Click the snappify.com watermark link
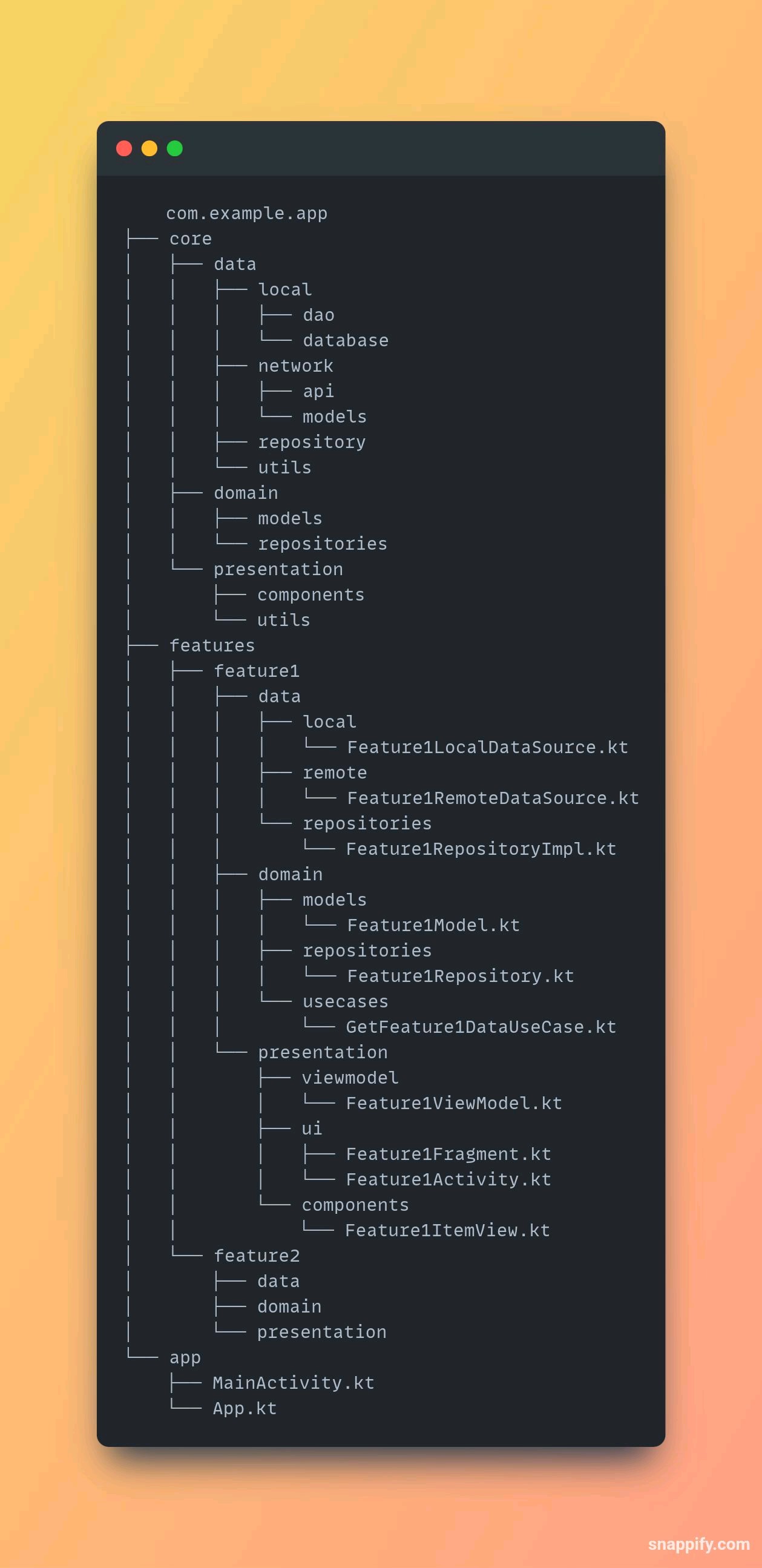This screenshot has height=1568, width=762. tap(698, 1544)
